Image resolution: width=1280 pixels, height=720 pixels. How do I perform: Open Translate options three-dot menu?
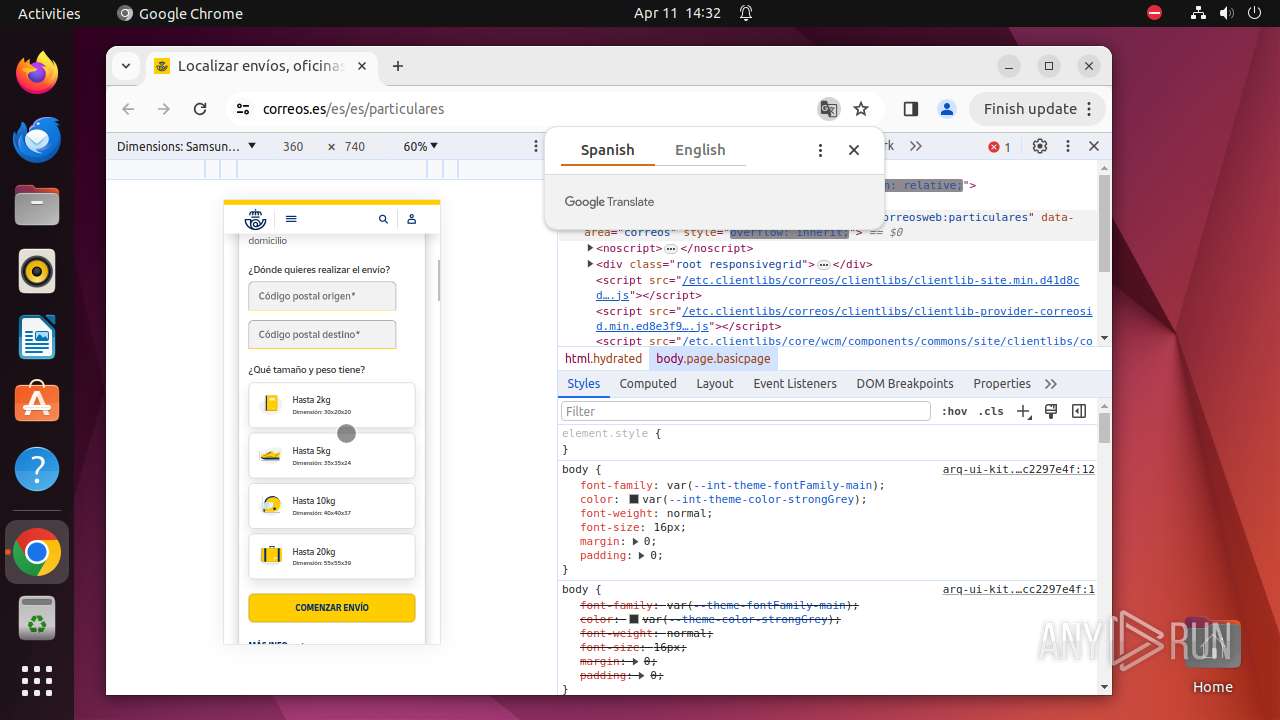[x=820, y=150]
